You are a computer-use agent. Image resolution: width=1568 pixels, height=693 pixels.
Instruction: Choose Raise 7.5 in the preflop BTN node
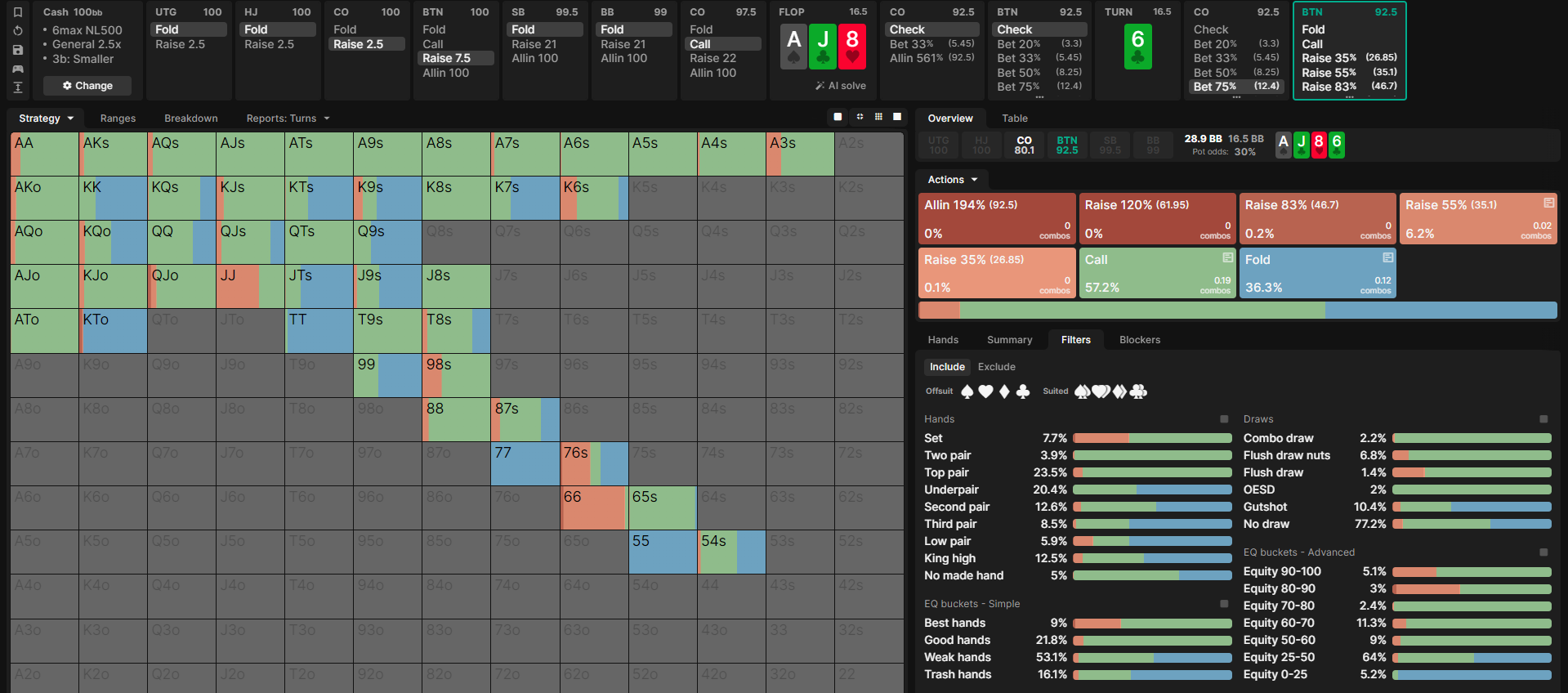coord(457,58)
